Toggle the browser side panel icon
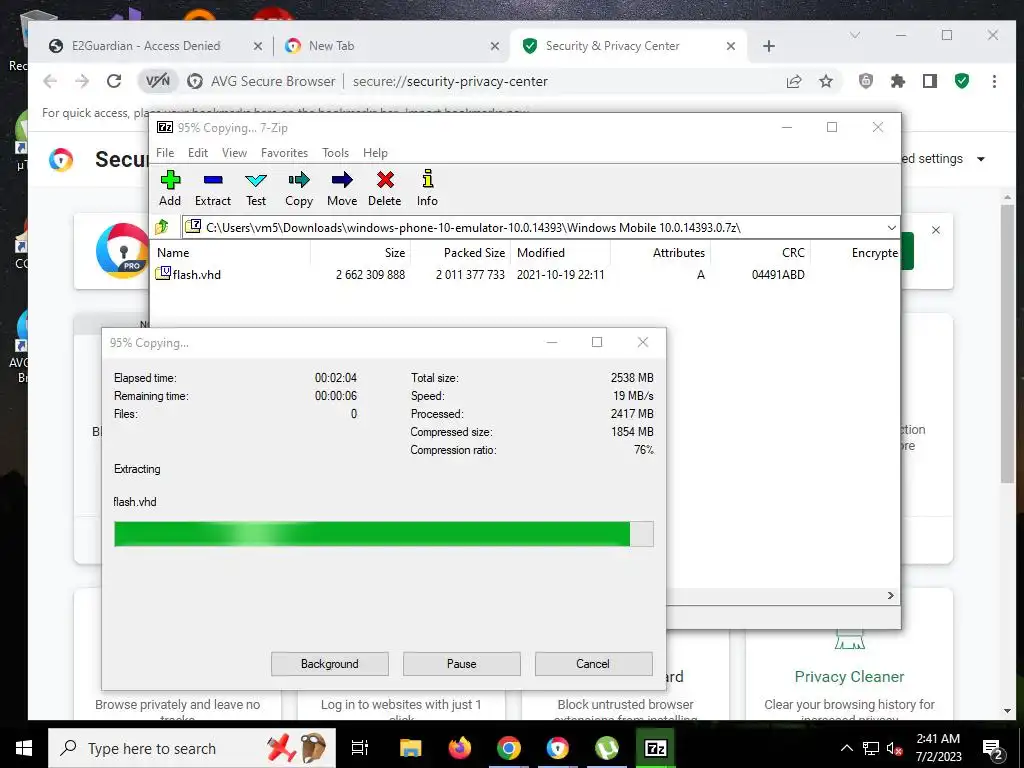The width and height of the screenshot is (1024, 768). [930, 81]
